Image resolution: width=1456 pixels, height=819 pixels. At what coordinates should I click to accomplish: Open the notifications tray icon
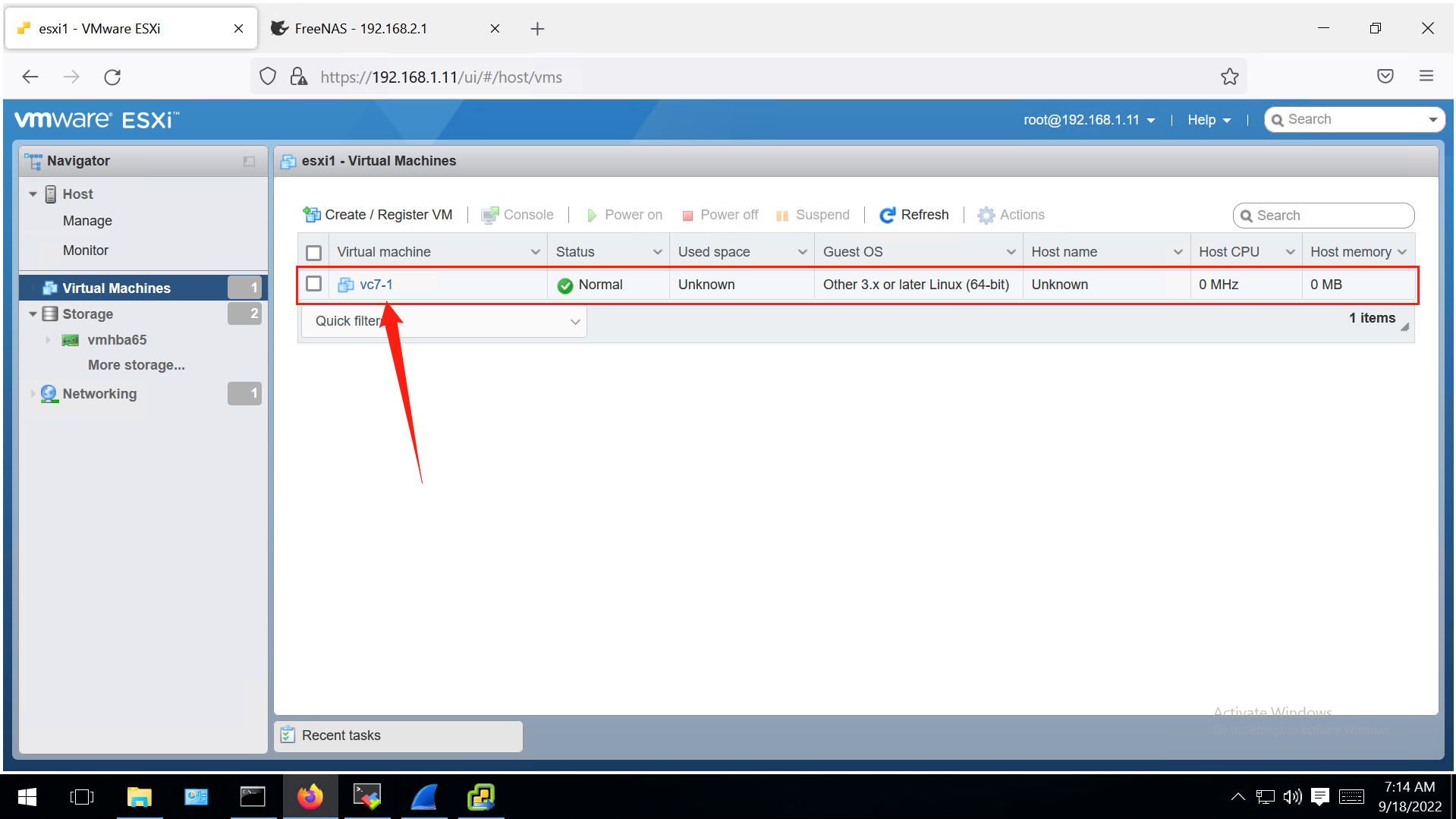(x=1320, y=797)
